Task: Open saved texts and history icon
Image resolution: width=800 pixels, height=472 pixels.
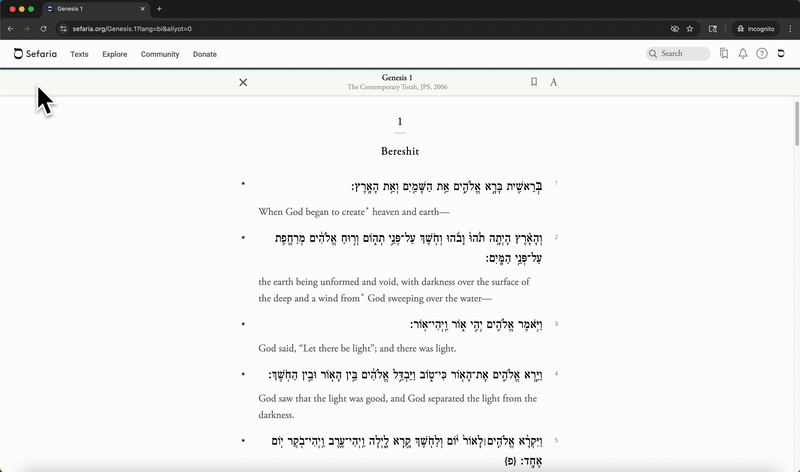Action: pyautogui.click(x=724, y=54)
